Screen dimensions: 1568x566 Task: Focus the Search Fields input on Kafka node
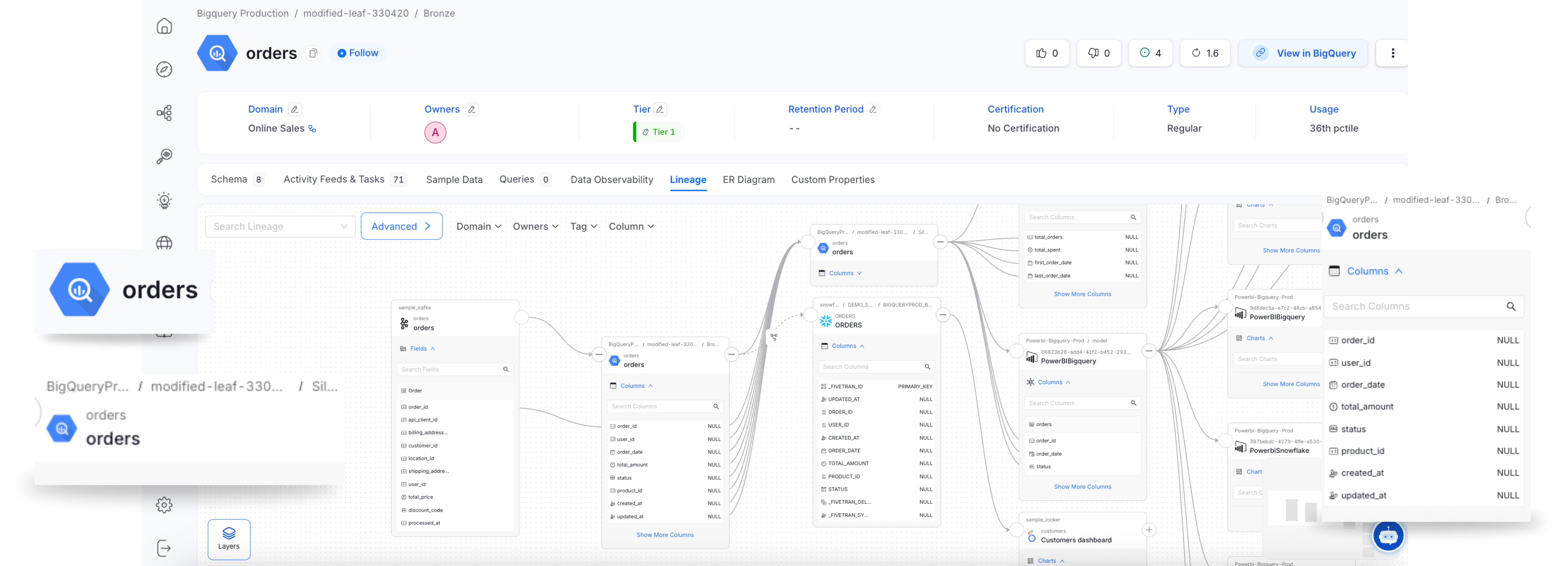[x=455, y=369]
